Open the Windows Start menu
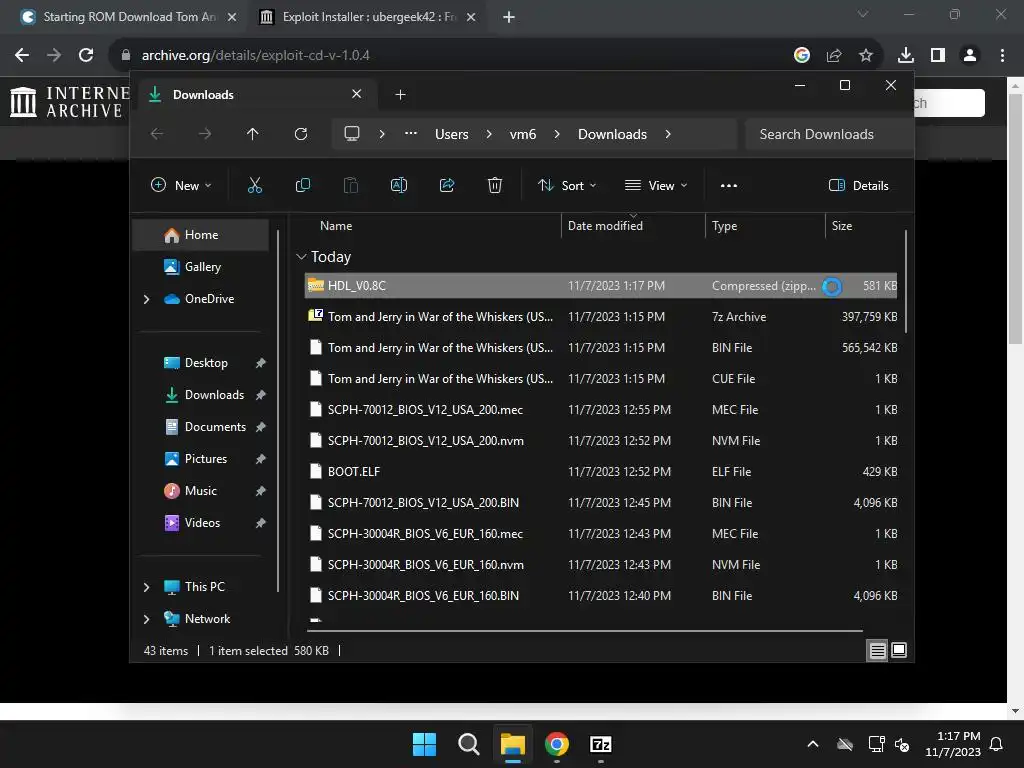This screenshot has width=1024, height=768. [424, 744]
